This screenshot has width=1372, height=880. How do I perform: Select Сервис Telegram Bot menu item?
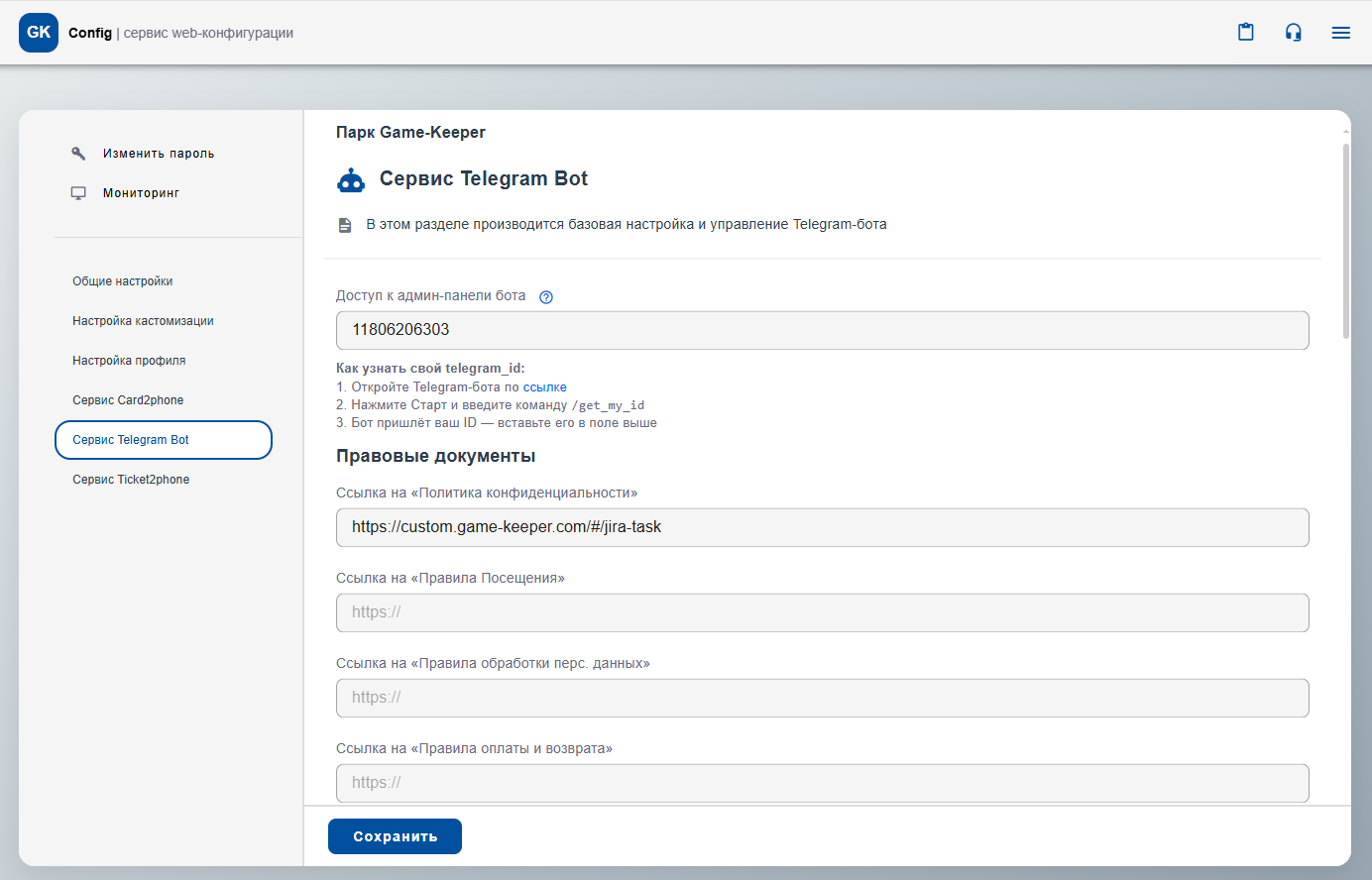tap(164, 440)
